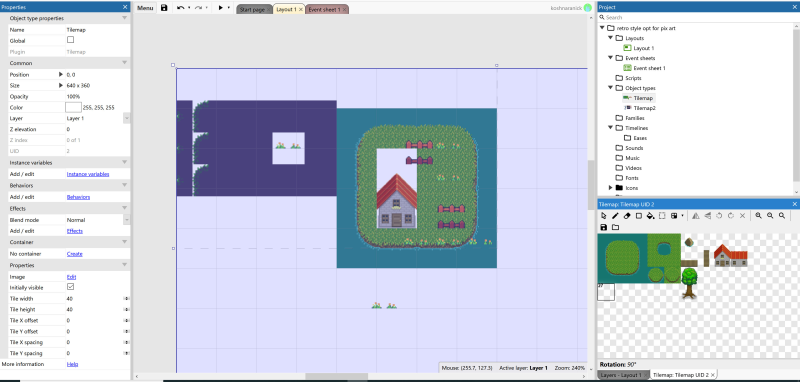Viewport: 800px width, 382px height.
Task: Click the preview play button
Action: (220, 8)
